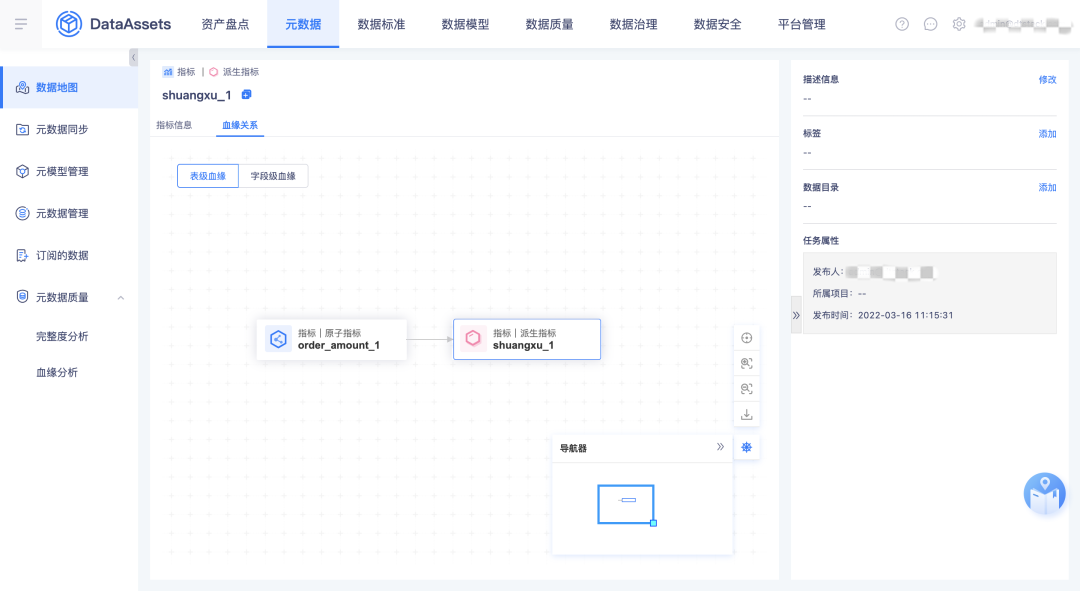Viewport: 1080px width, 591px height.
Task: Open 元模型管理 in the sidebar
Action: click(69, 172)
